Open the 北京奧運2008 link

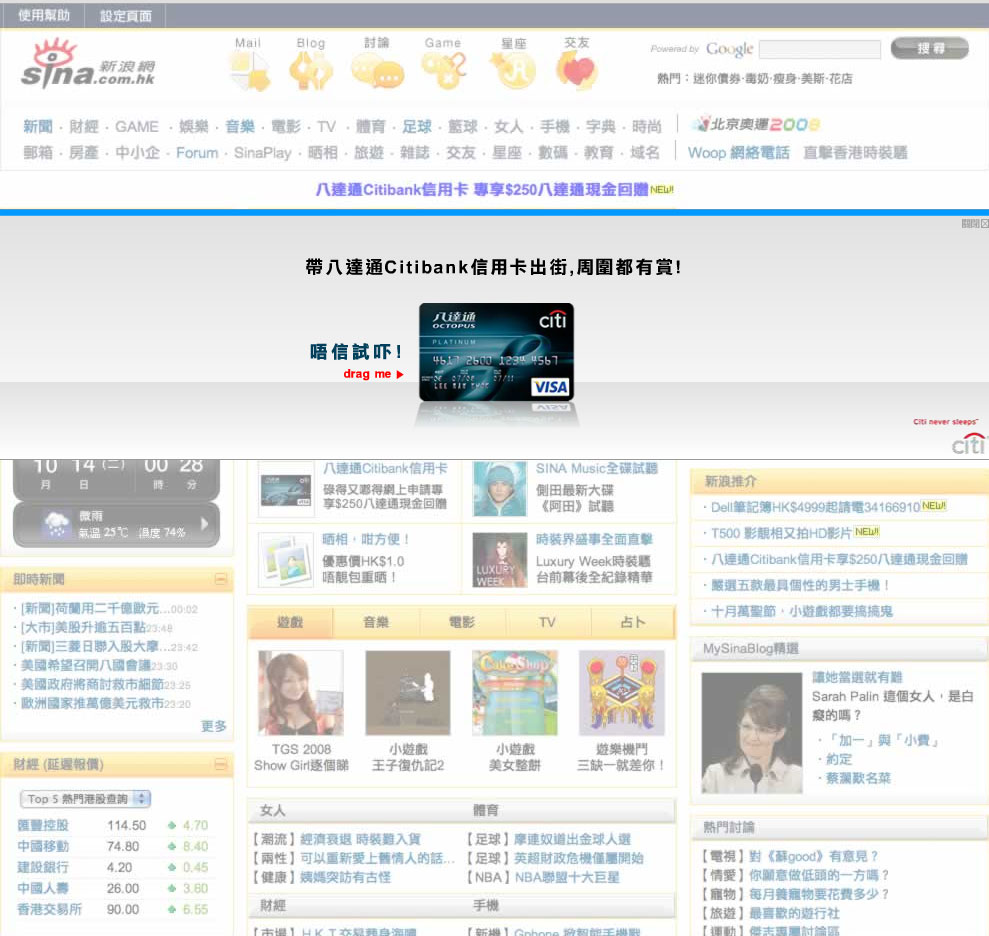coord(755,124)
